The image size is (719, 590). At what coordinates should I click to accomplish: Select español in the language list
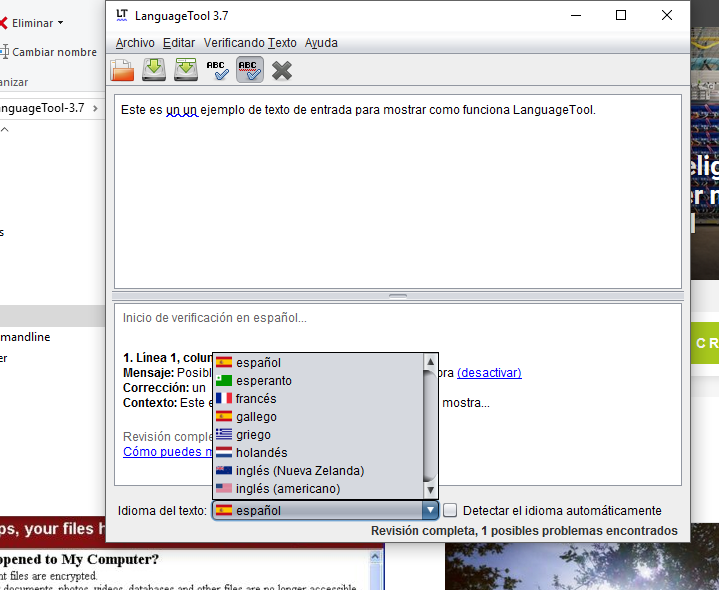click(x=318, y=363)
